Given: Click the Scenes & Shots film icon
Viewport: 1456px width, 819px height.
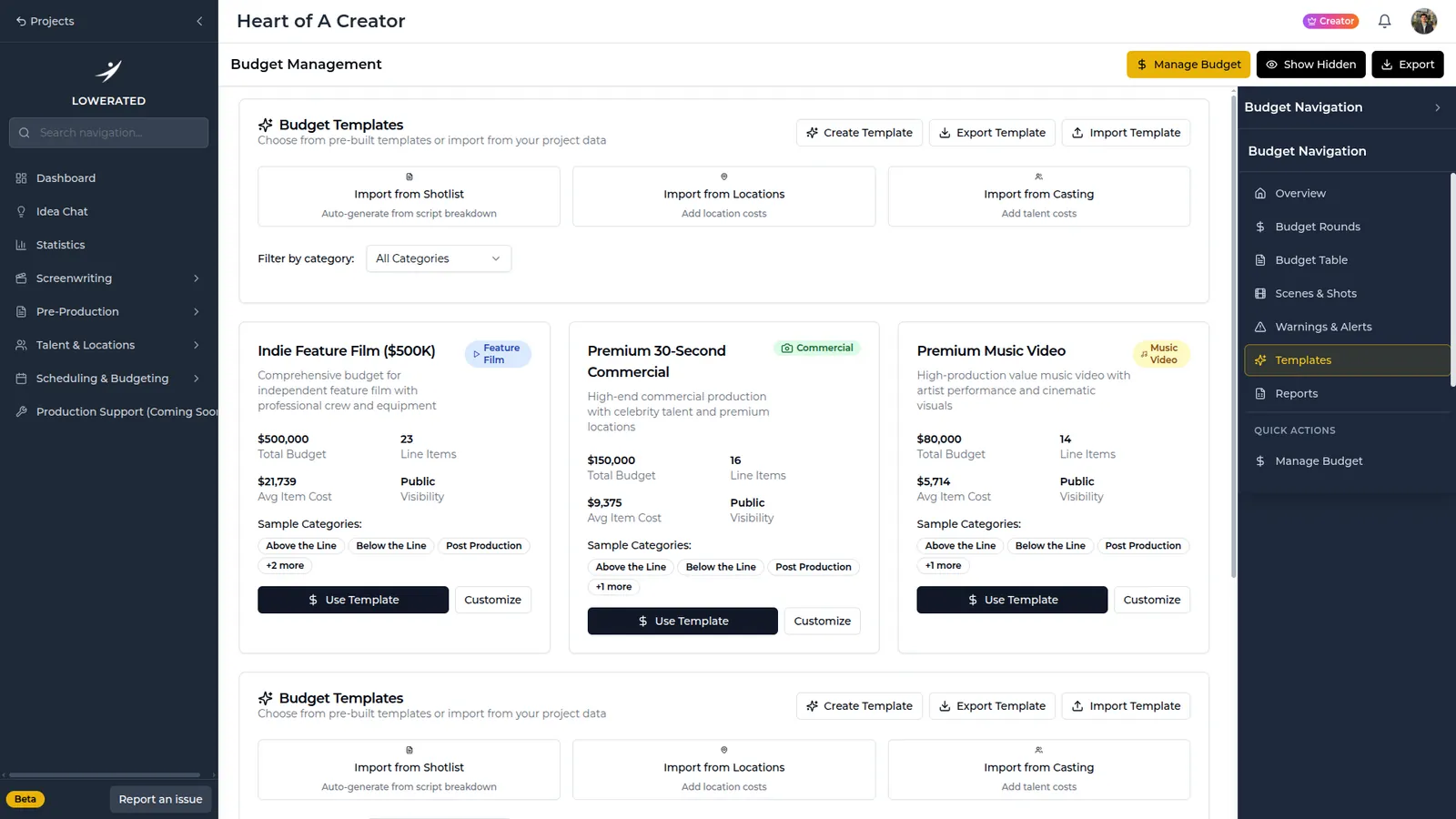Looking at the screenshot, I should click(x=1260, y=293).
